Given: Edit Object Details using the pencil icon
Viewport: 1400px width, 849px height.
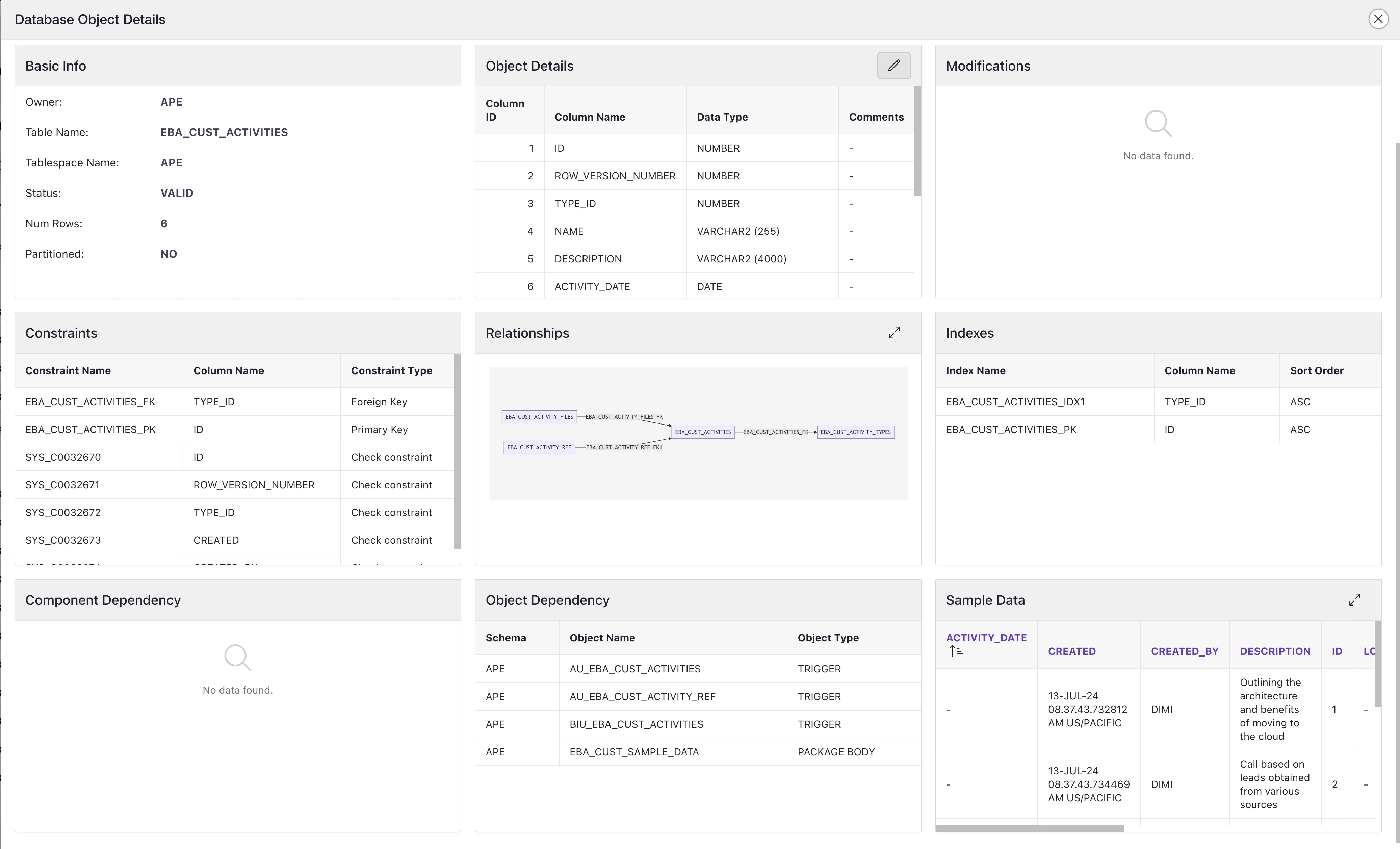Looking at the screenshot, I should (x=893, y=66).
